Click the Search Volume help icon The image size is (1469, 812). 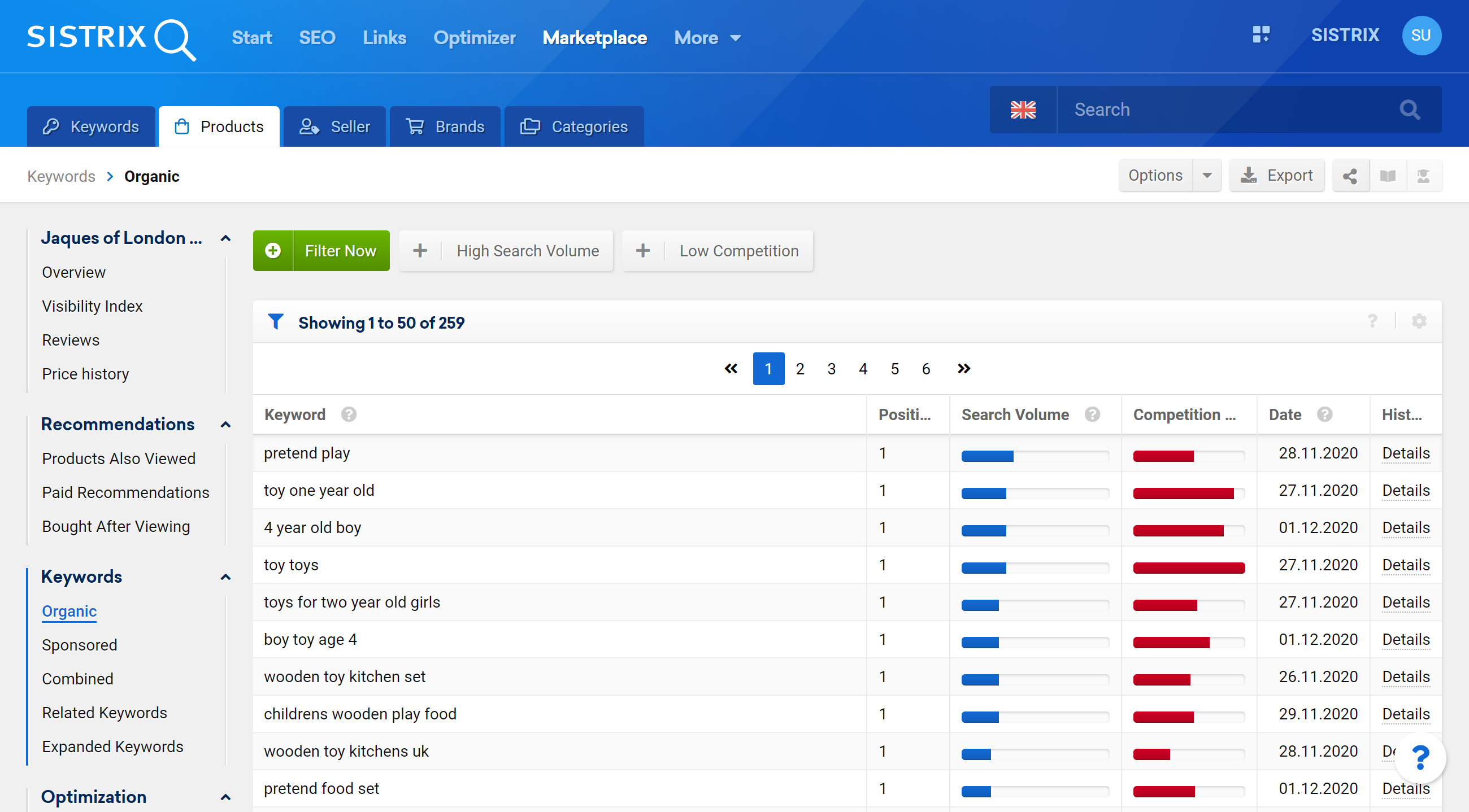coord(1092,414)
